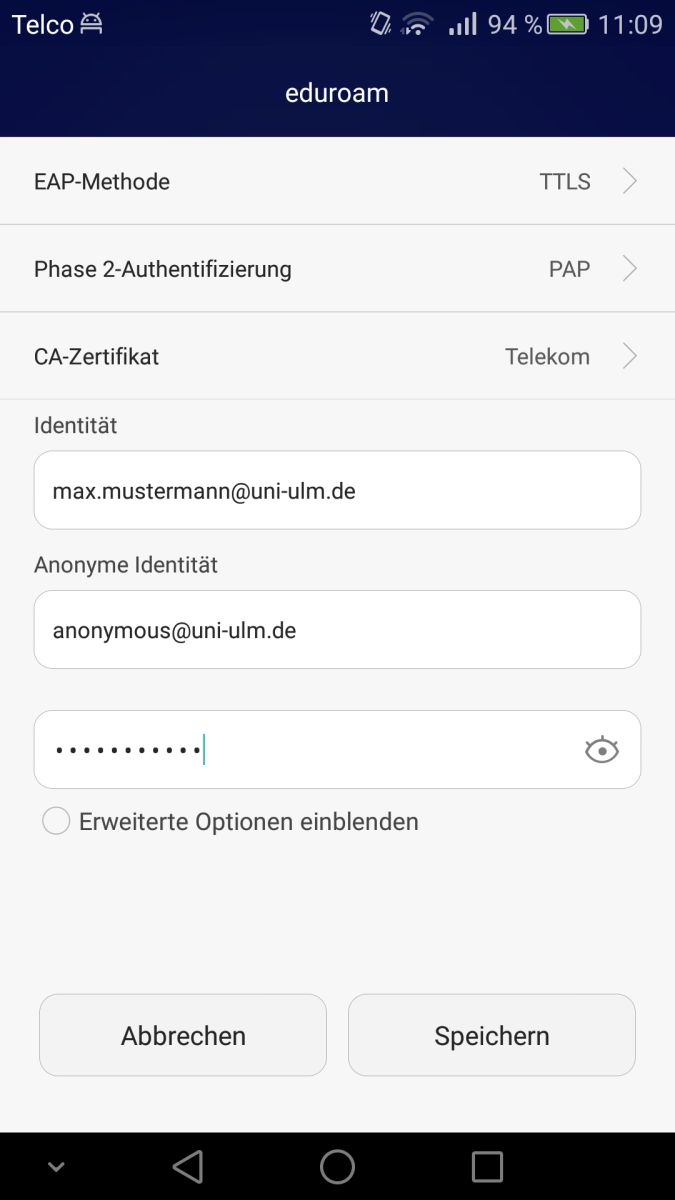This screenshot has width=675, height=1200.
Task: Enable Erweiterte Optionen einblenden radio button
Action: [x=56, y=822]
